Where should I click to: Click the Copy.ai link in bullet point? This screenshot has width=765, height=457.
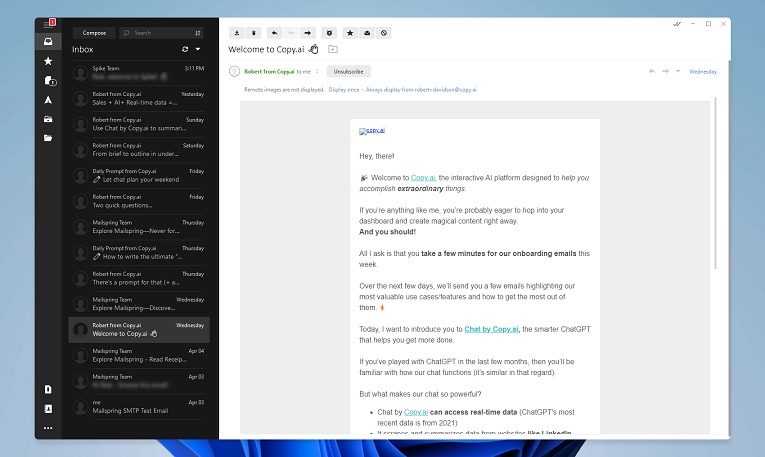tap(416, 412)
